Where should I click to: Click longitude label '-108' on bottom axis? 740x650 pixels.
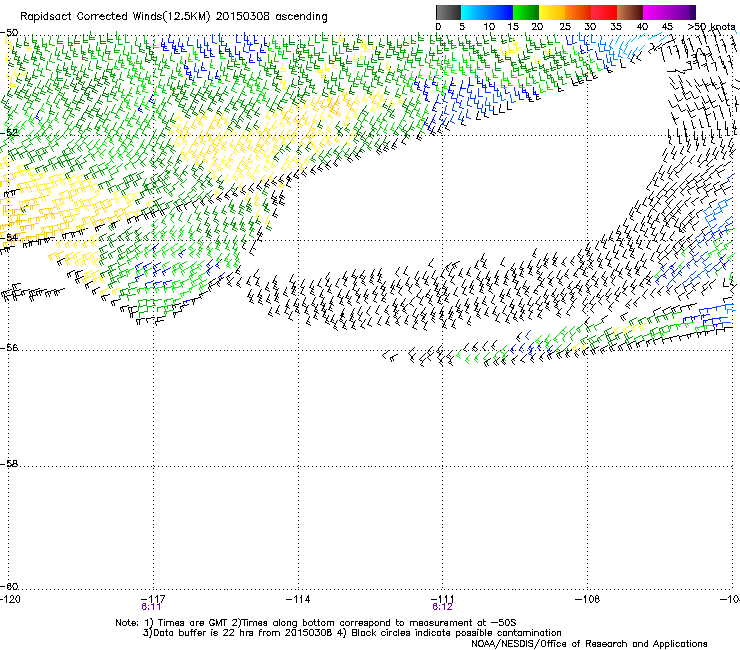pyautogui.click(x=588, y=599)
